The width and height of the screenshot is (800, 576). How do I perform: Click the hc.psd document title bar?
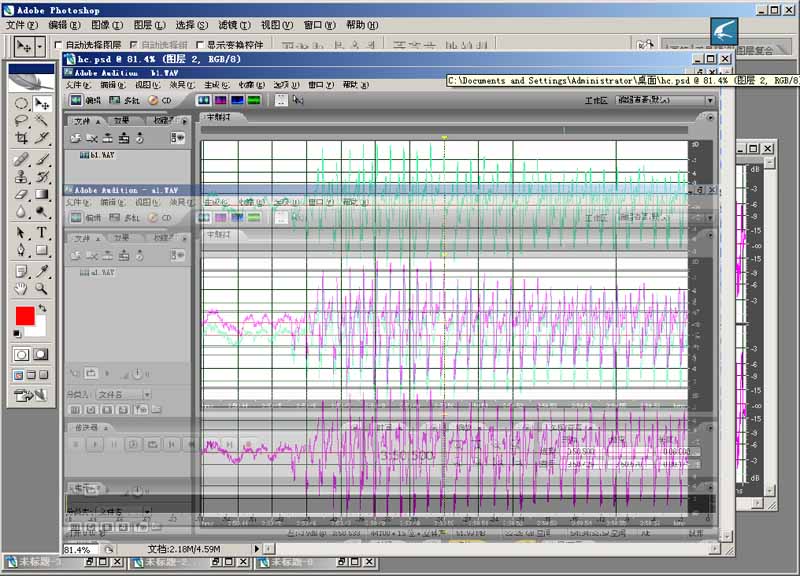pos(397,59)
